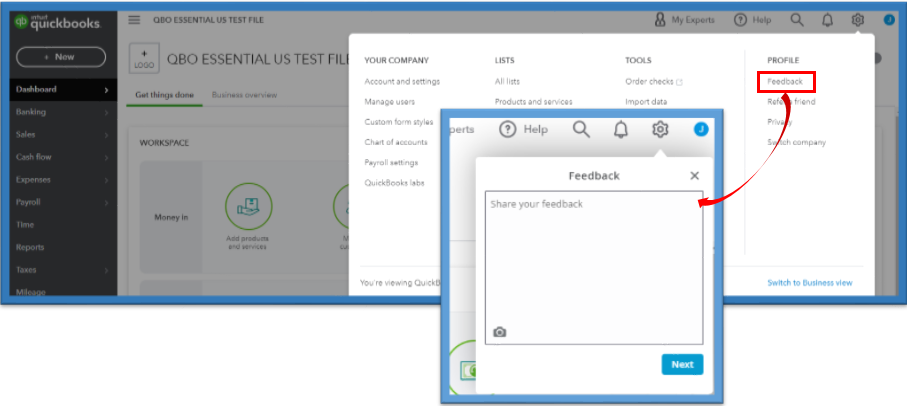This screenshot has height=406, width=907.
Task: Click the search magnifier in the inset window
Action: pyautogui.click(x=581, y=129)
